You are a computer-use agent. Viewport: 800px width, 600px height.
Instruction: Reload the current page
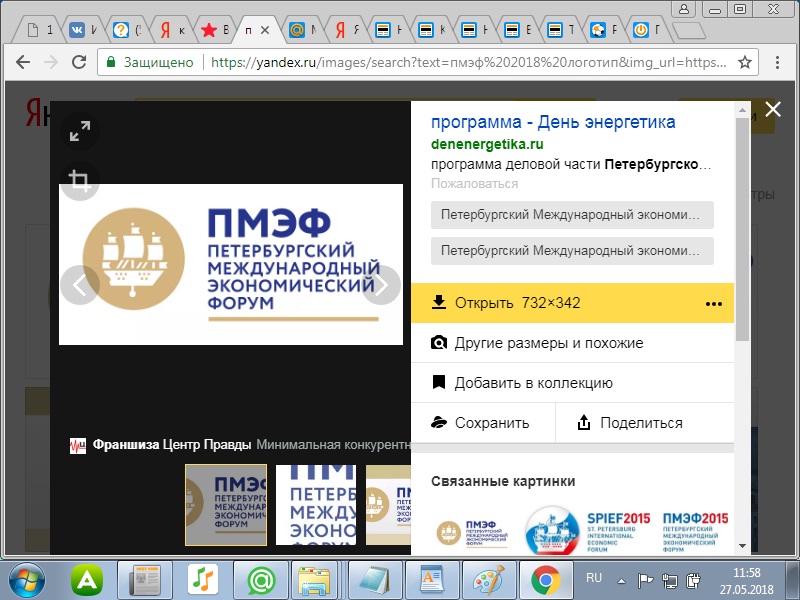click(x=79, y=62)
